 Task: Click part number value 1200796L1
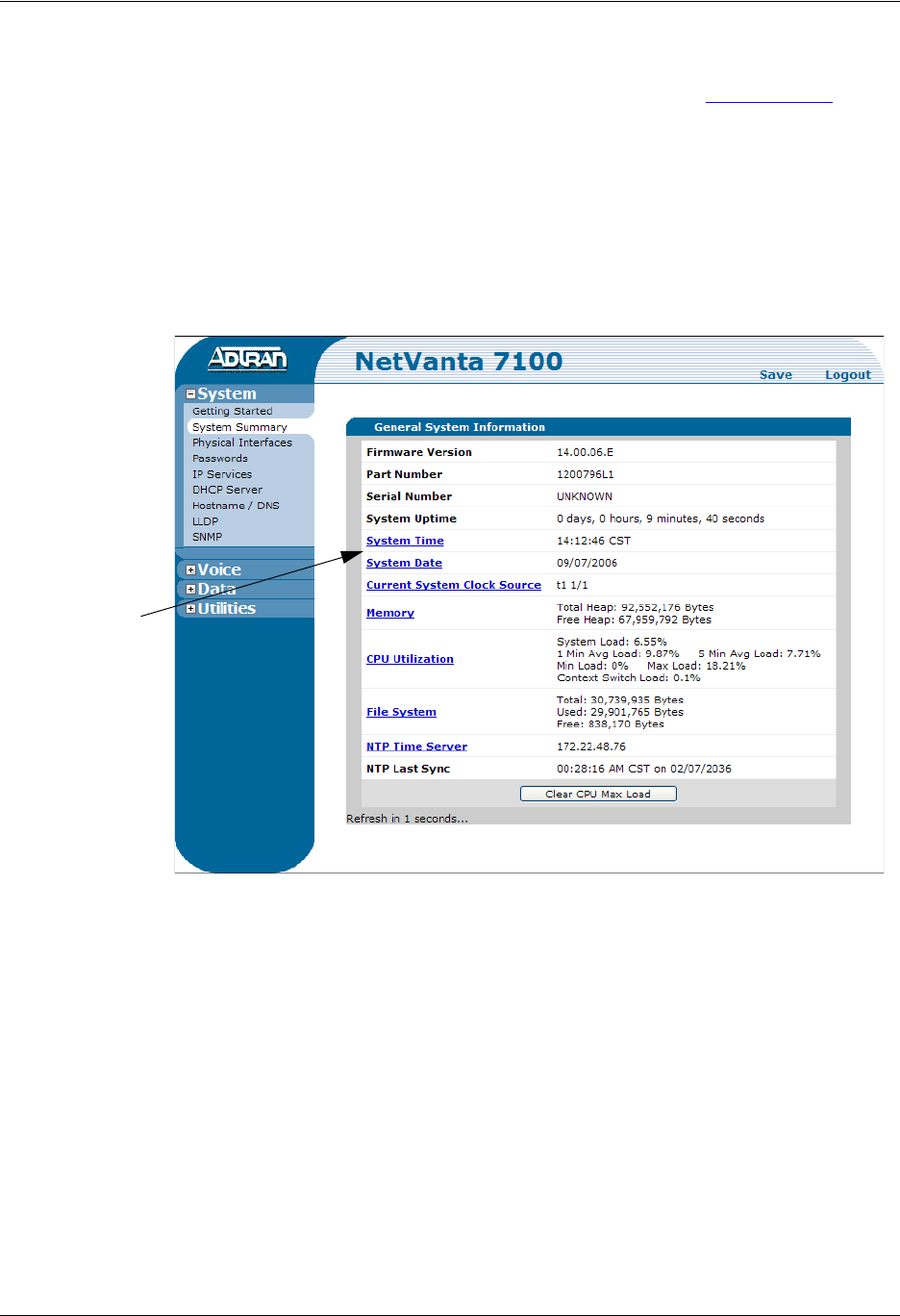[585, 474]
